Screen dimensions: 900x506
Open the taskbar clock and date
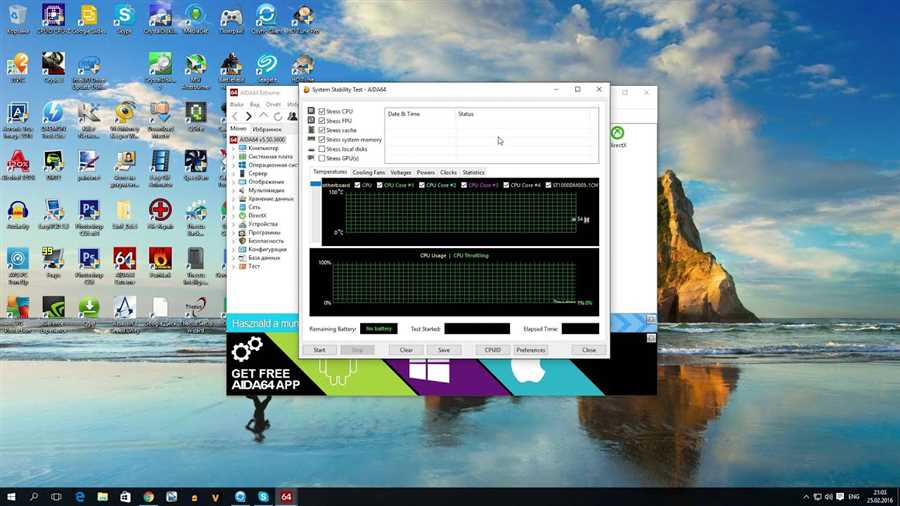click(880, 497)
